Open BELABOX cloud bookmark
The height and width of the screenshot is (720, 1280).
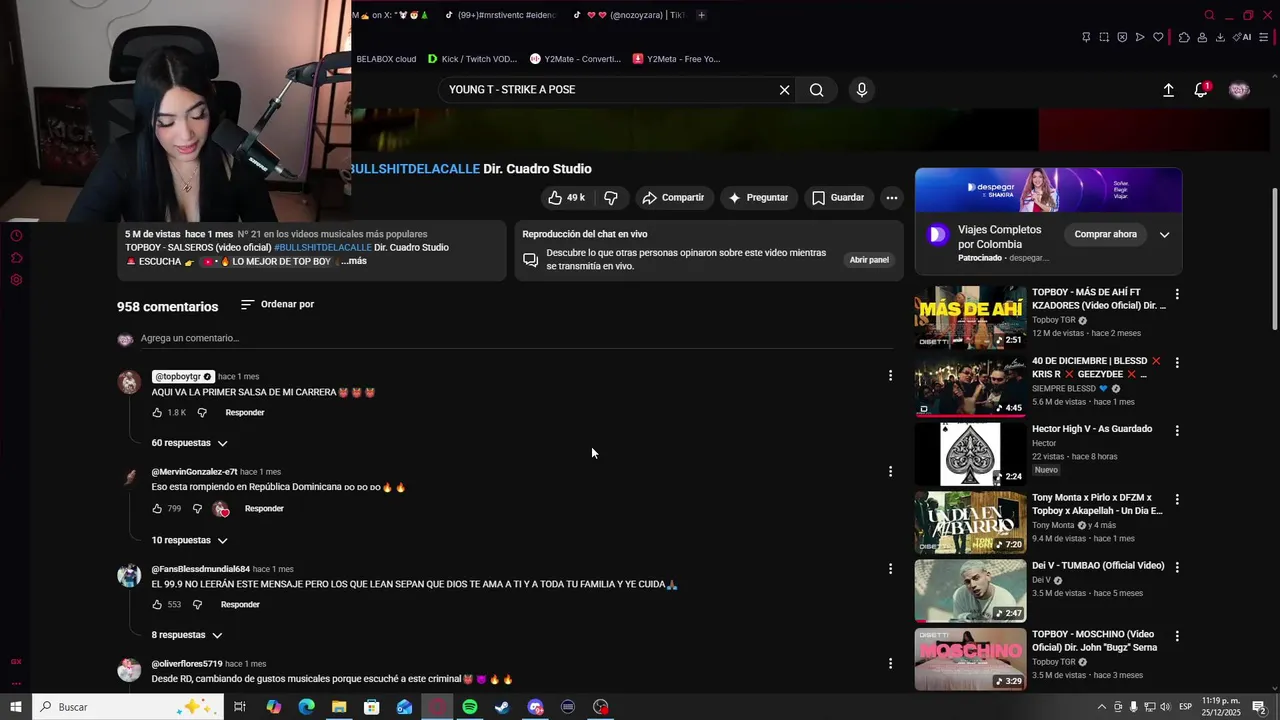pyautogui.click(x=385, y=59)
